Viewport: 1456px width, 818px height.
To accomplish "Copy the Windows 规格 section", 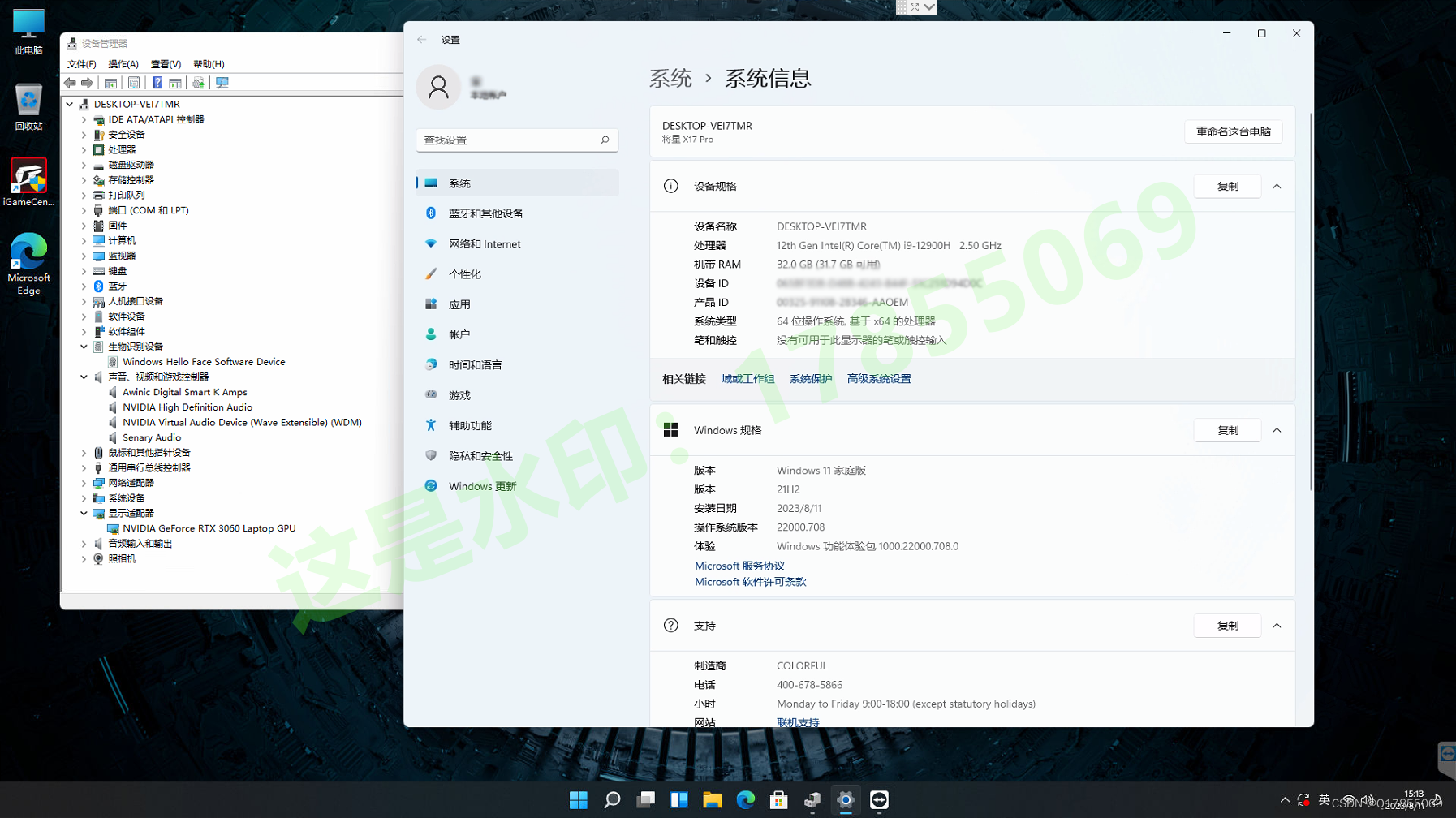I will click(x=1227, y=430).
